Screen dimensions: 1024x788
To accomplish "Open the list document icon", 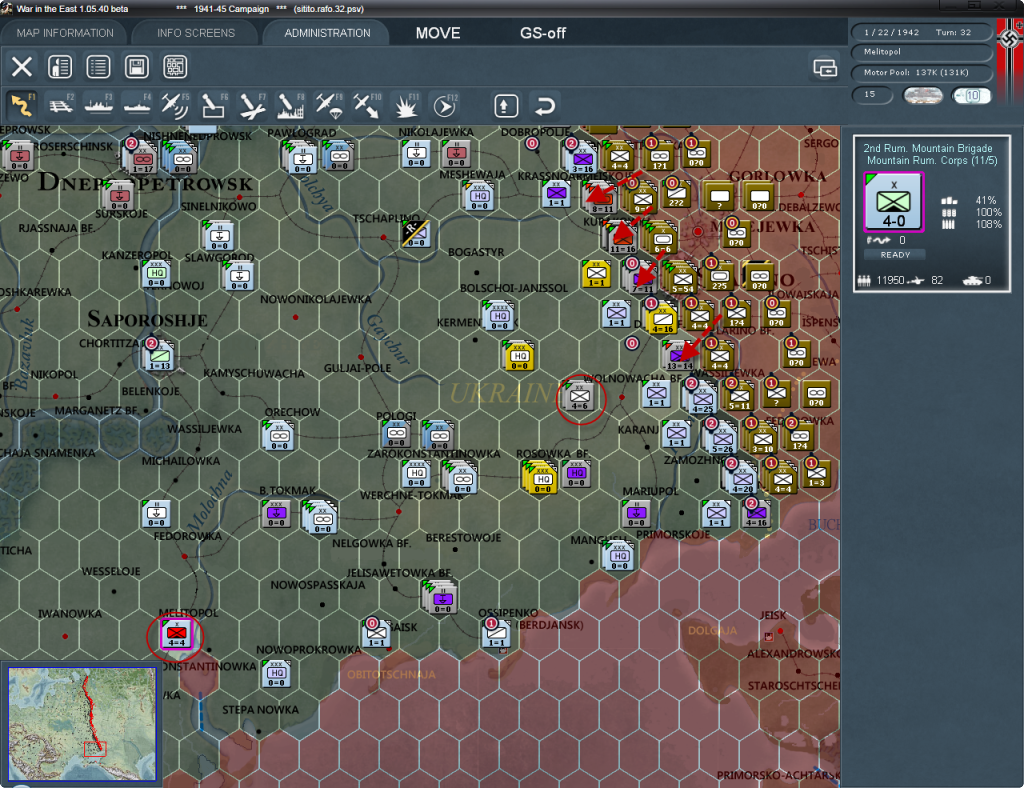I will click(99, 67).
